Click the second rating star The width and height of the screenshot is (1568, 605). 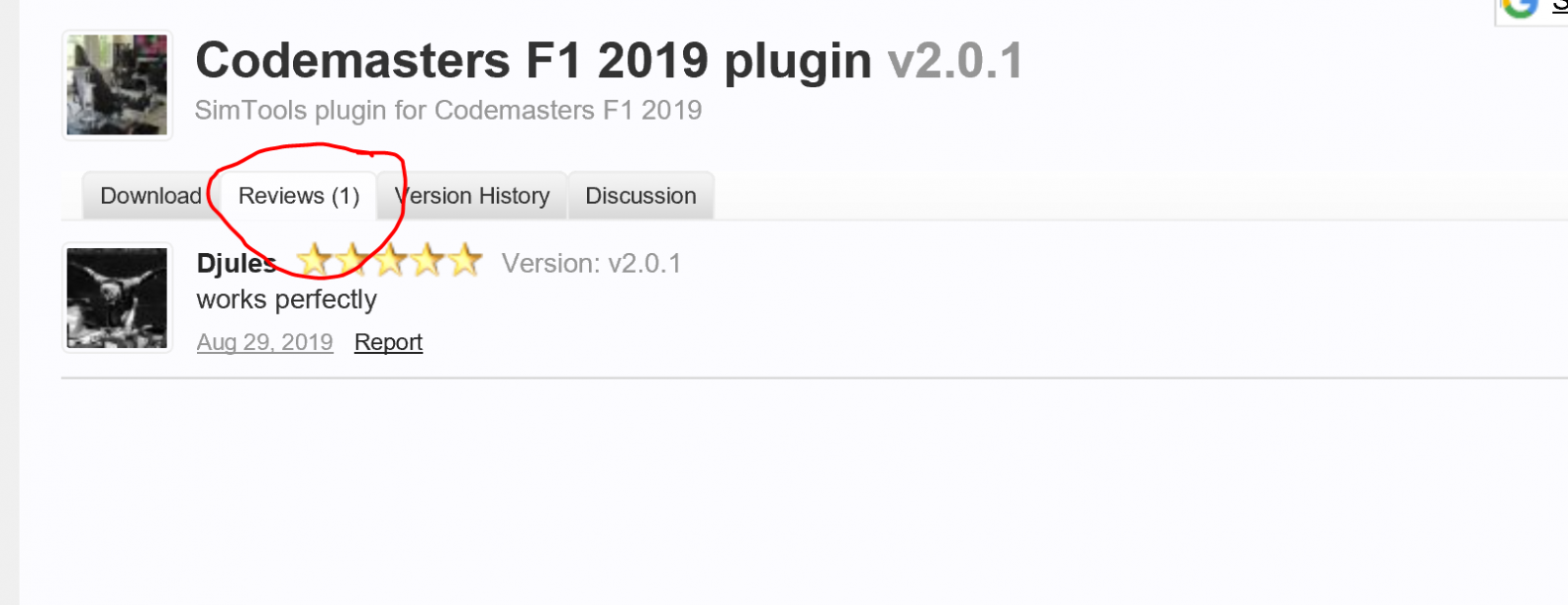(x=352, y=261)
